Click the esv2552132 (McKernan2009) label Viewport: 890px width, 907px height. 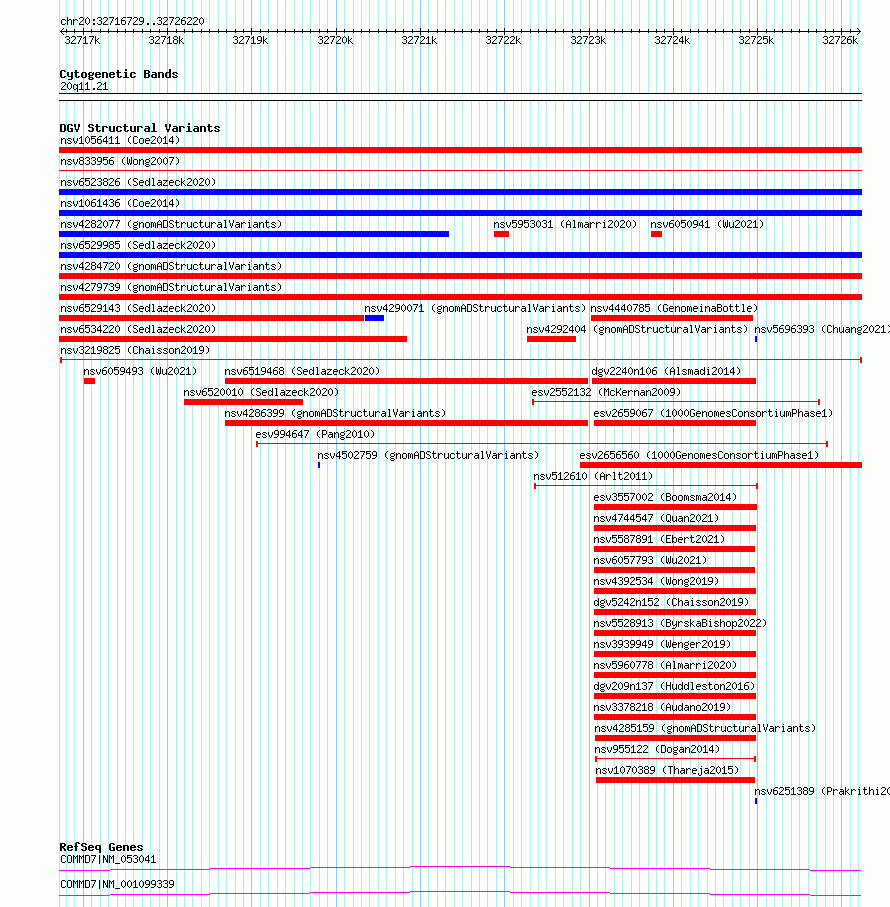tap(606, 392)
